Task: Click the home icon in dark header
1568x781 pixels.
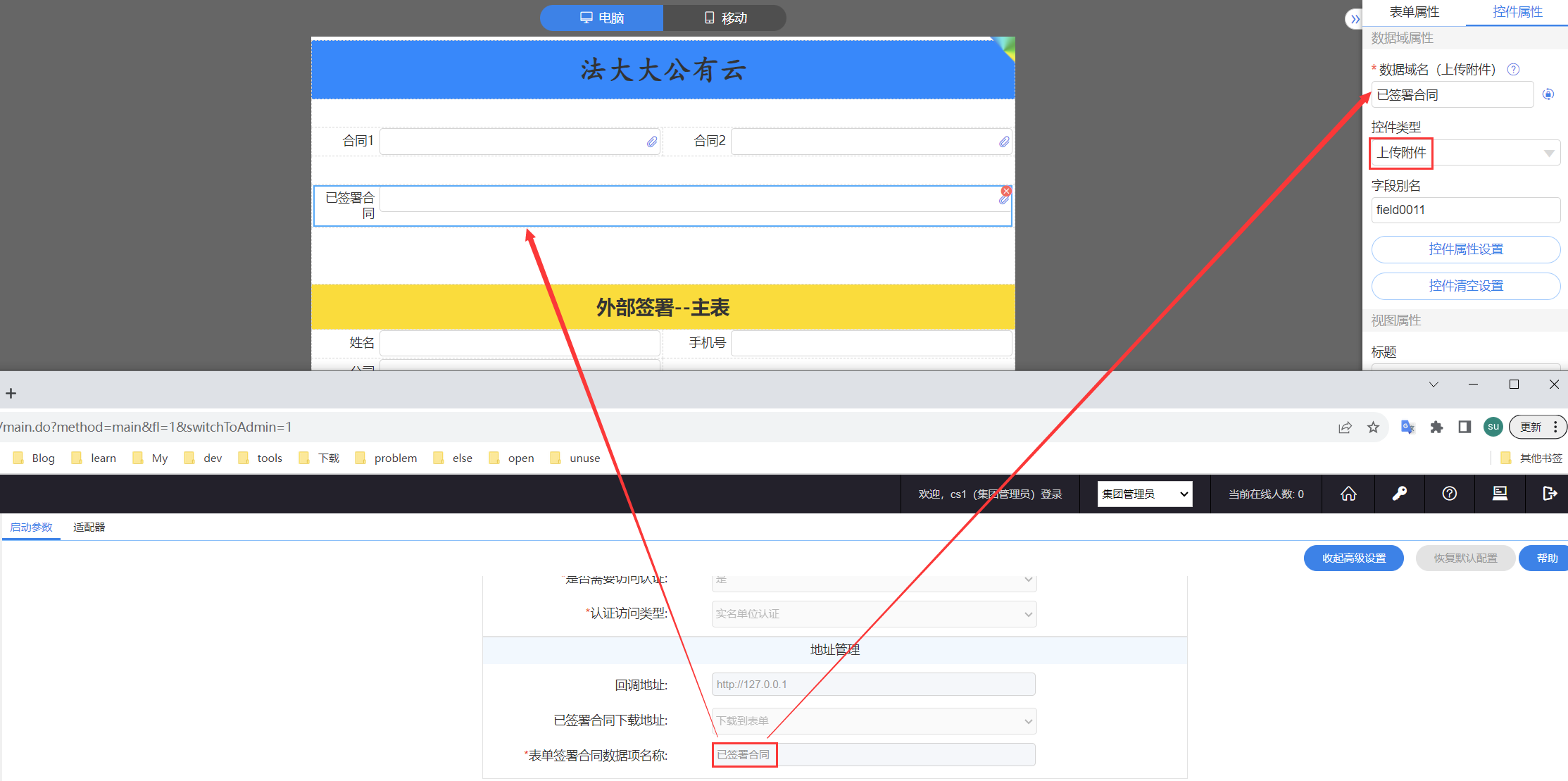Action: coord(1348,494)
